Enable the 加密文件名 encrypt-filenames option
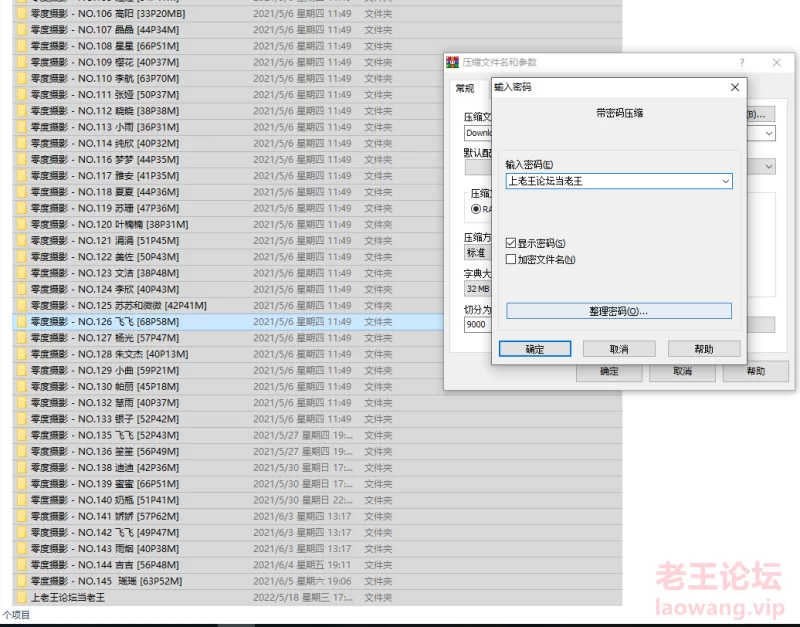This screenshot has height=627, width=800. click(511, 261)
